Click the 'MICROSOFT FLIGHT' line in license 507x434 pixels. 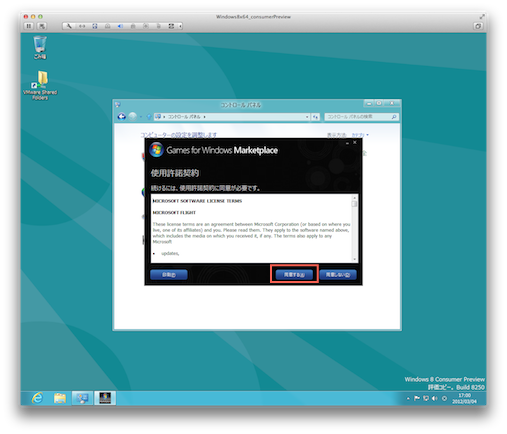(x=174, y=212)
